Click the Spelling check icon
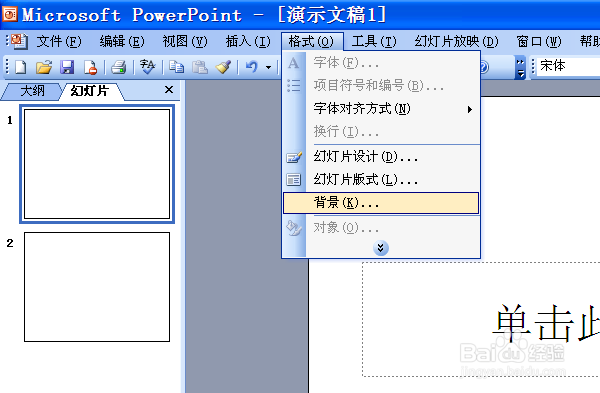Viewport: 600px width, 393px height. [x=147, y=67]
